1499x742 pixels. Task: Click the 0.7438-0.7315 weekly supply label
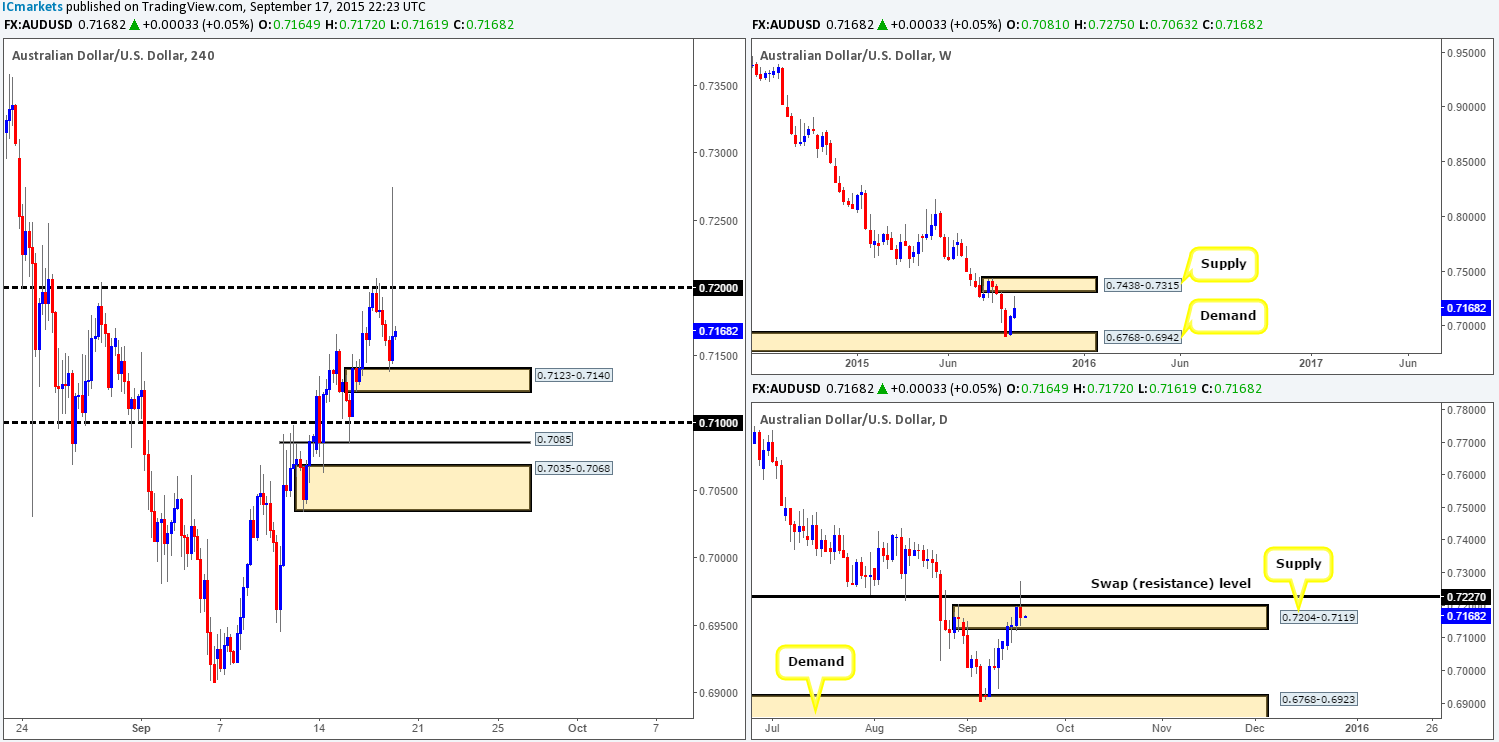click(x=1141, y=286)
